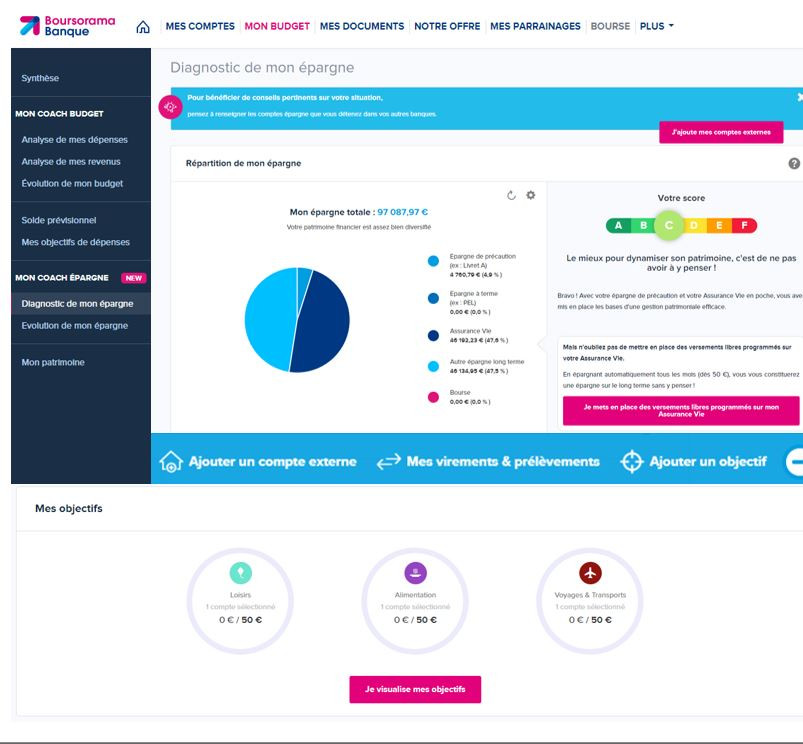803x744 pixels.
Task: Click the help question mark icon
Action: (794, 163)
